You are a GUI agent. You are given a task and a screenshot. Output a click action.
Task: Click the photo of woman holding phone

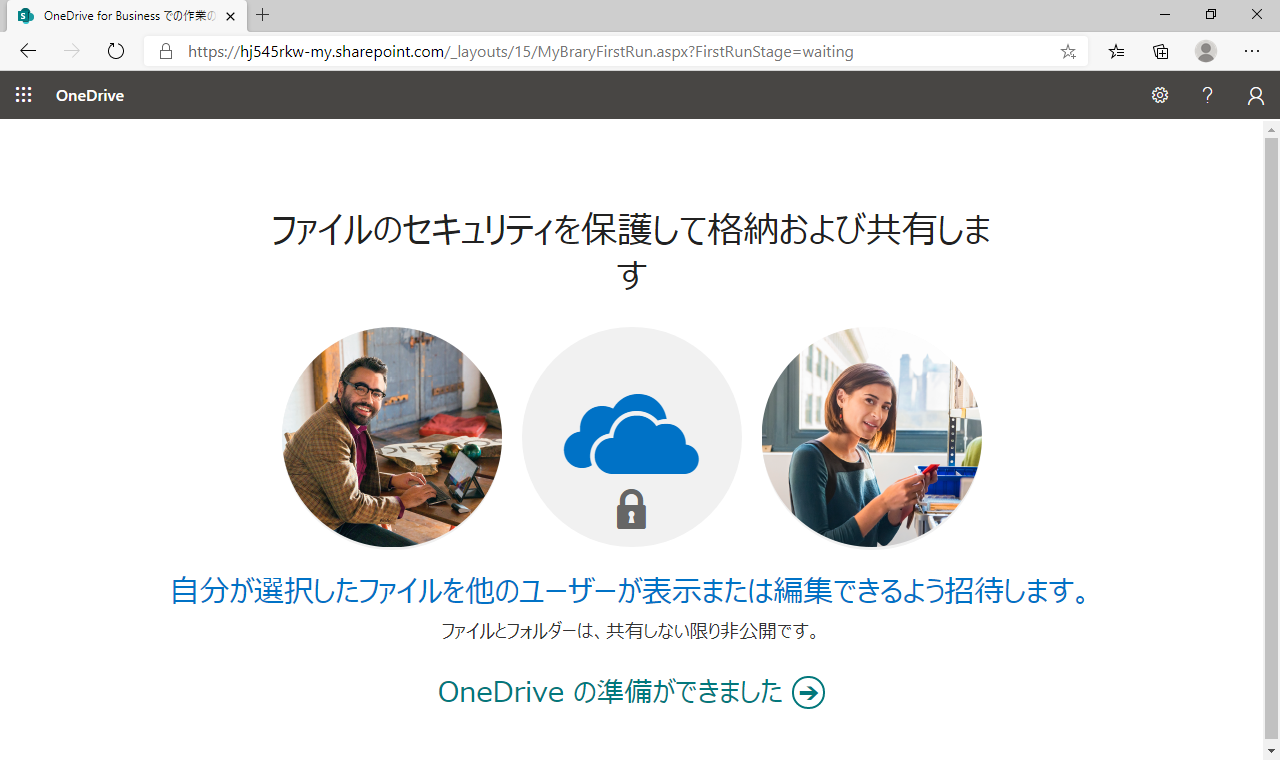[x=872, y=437]
